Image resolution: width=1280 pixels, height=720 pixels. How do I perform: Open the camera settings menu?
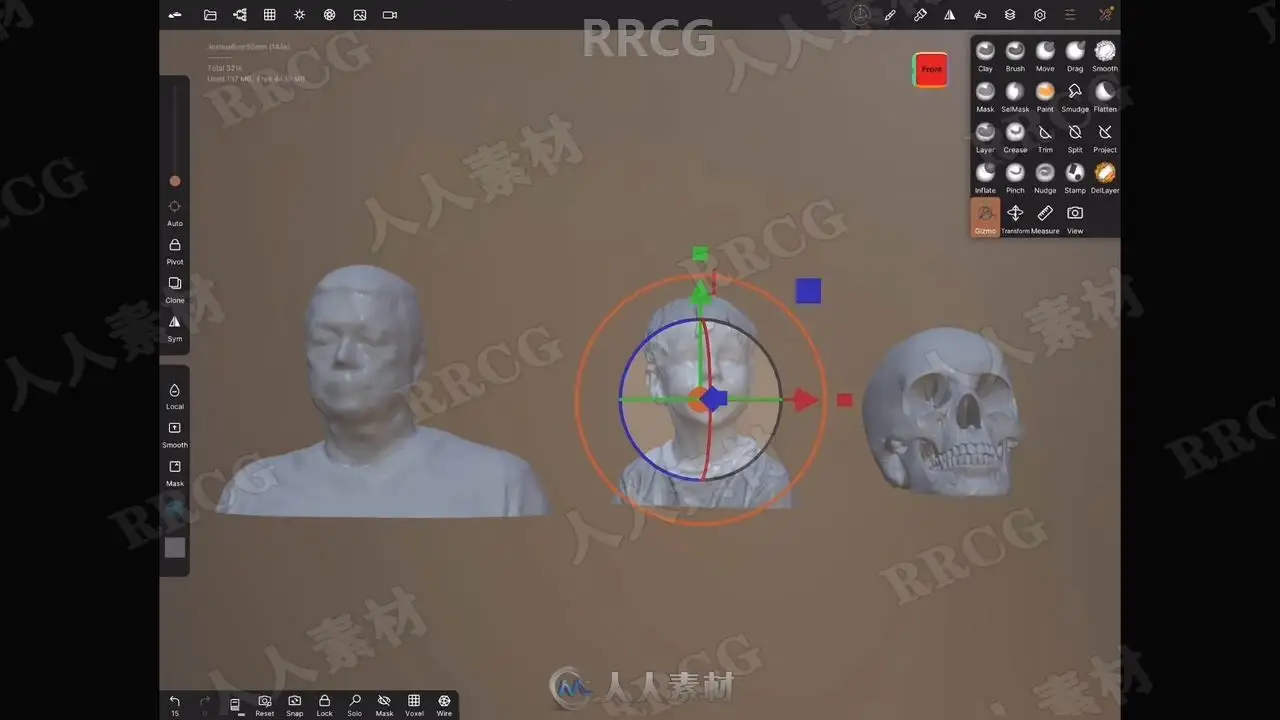[390, 15]
